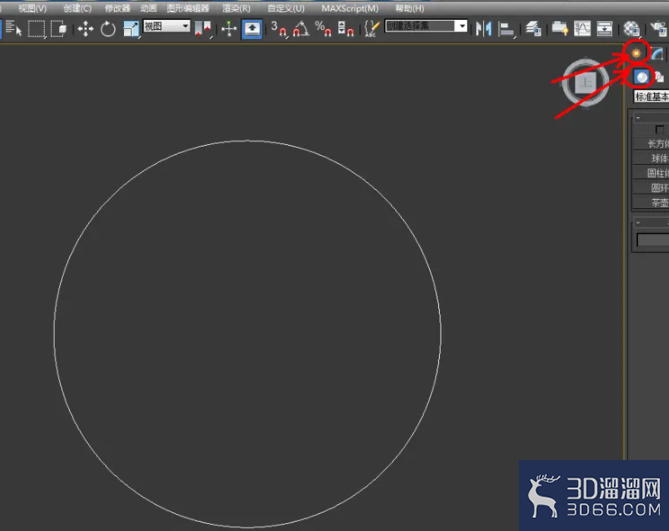
Task: Open the 帮助(H) menu
Action: click(410, 9)
